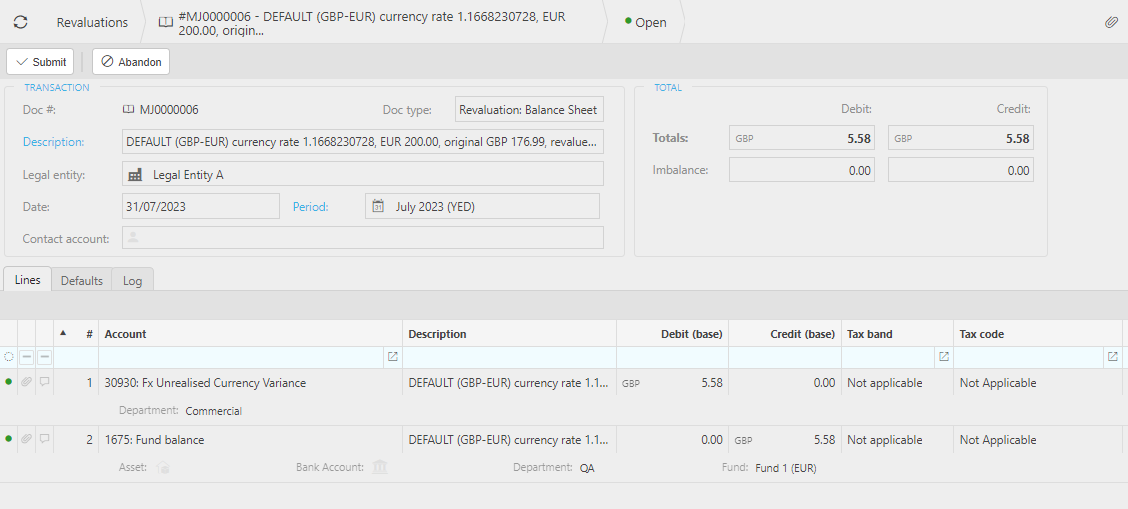
Task: Click the Open status in breadcrumb
Action: click(x=645, y=22)
